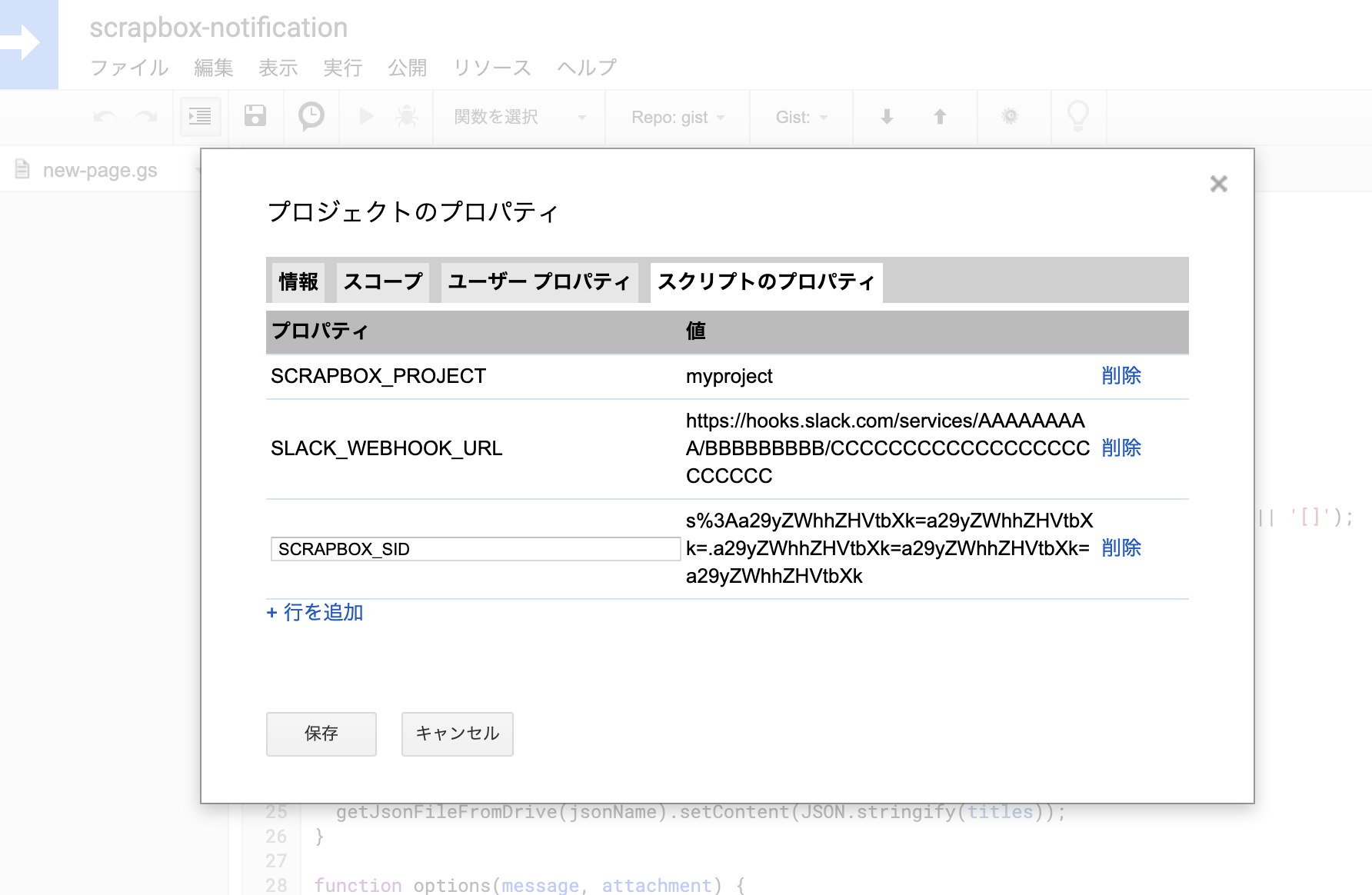The width and height of the screenshot is (1372, 895).
Task: Click the scrapbox-notification project title
Action: click(x=218, y=28)
